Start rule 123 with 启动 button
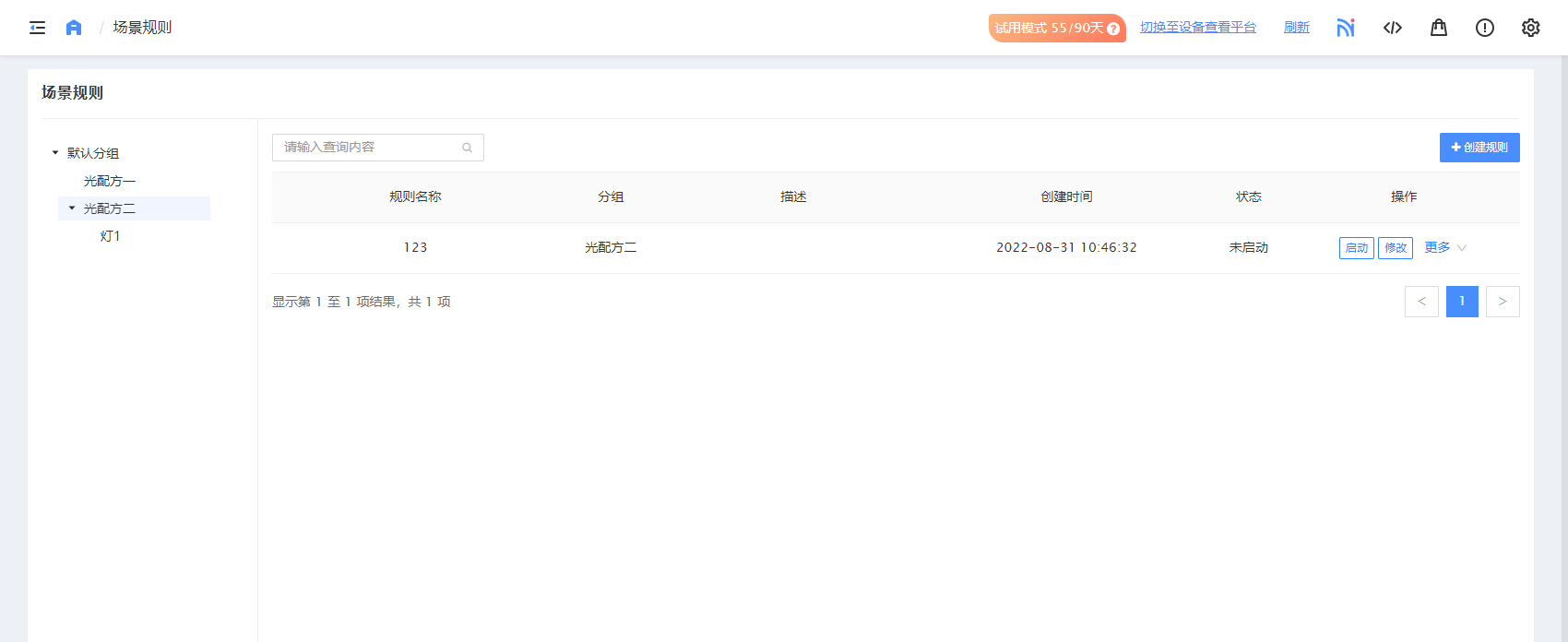 1356,248
